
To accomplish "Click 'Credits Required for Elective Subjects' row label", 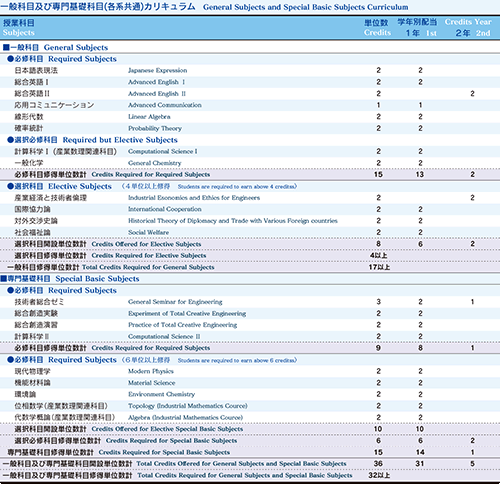I will (149, 255).
